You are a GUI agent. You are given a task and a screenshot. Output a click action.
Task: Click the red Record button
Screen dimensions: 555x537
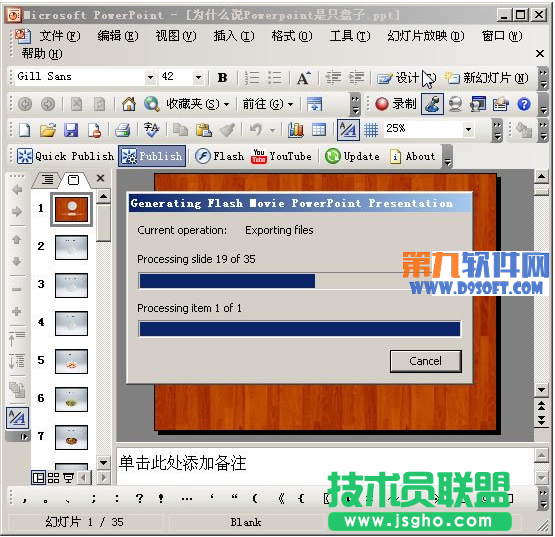pos(396,104)
